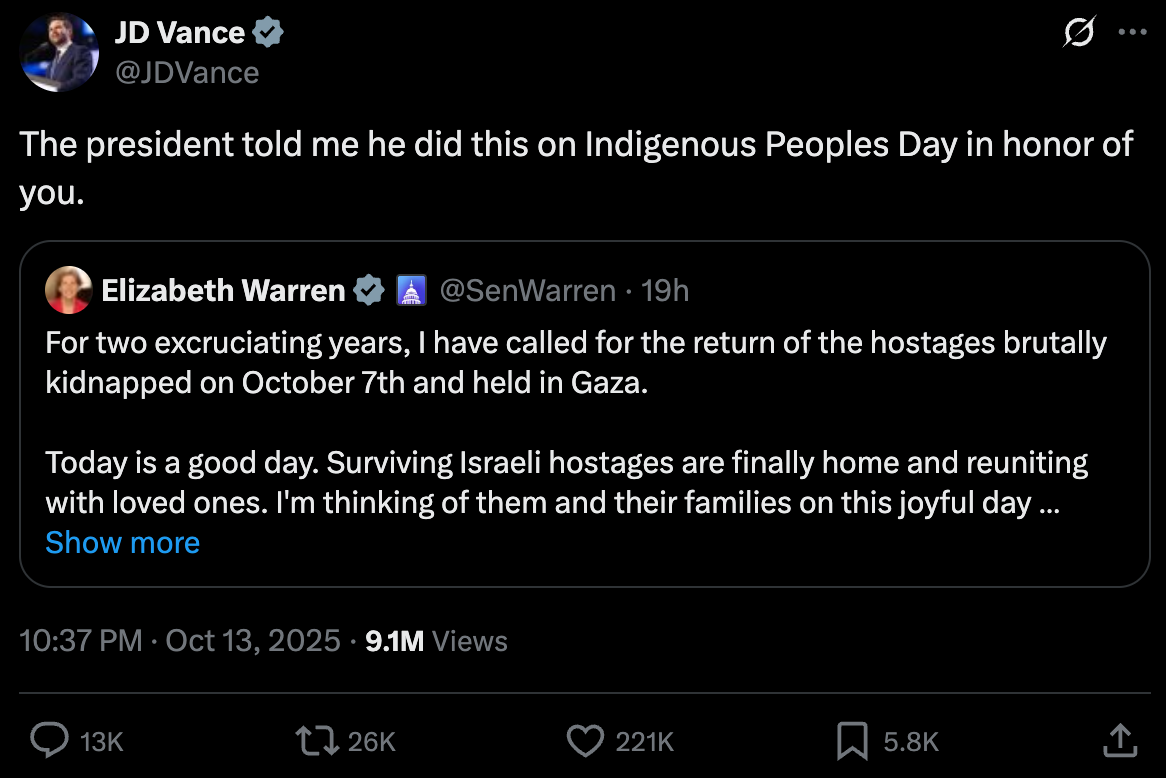The width and height of the screenshot is (1166, 778).
Task: Open the three-dot more options menu
Action: coord(1132,33)
